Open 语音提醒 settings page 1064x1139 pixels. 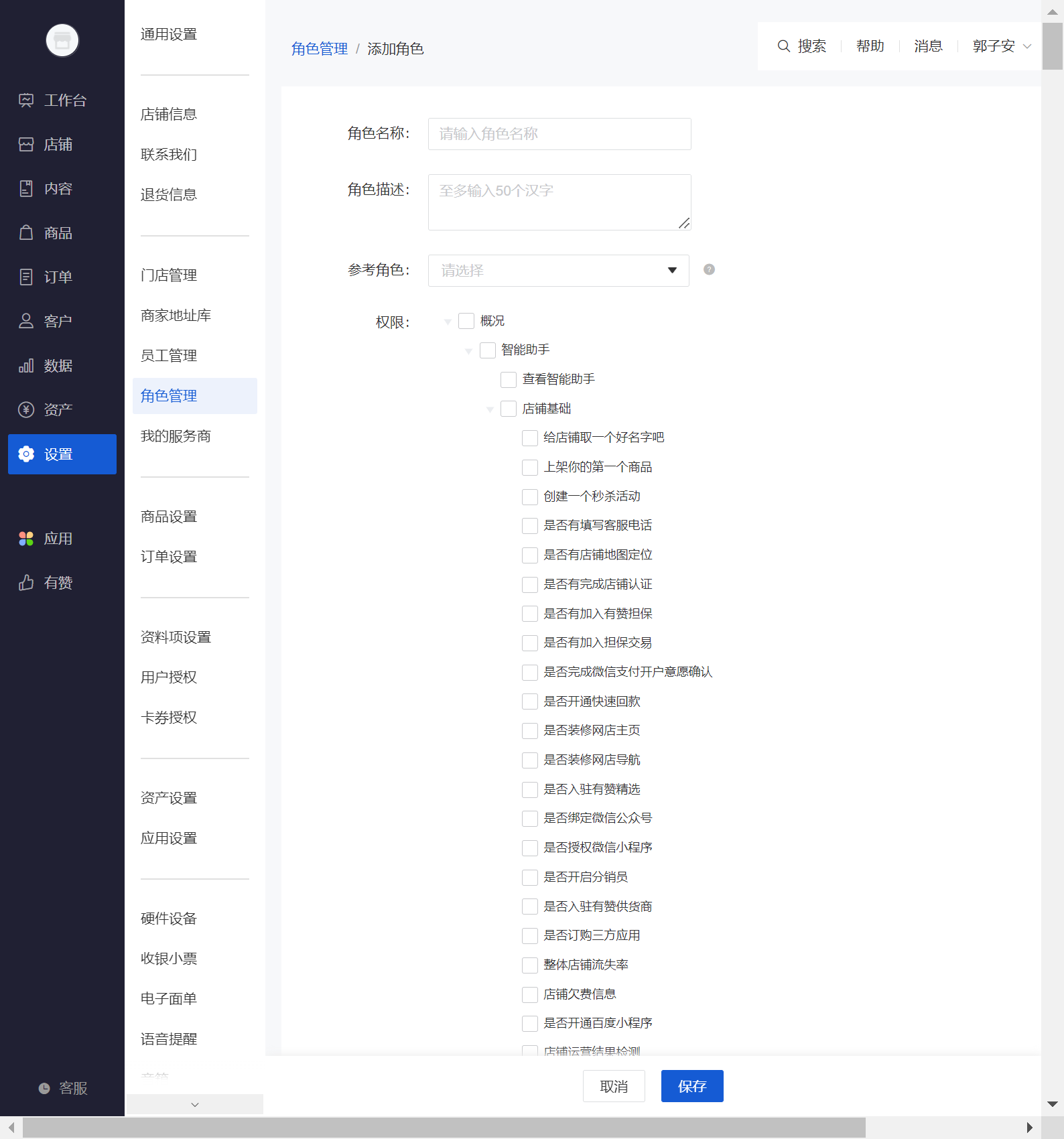[x=169, y=1039]
